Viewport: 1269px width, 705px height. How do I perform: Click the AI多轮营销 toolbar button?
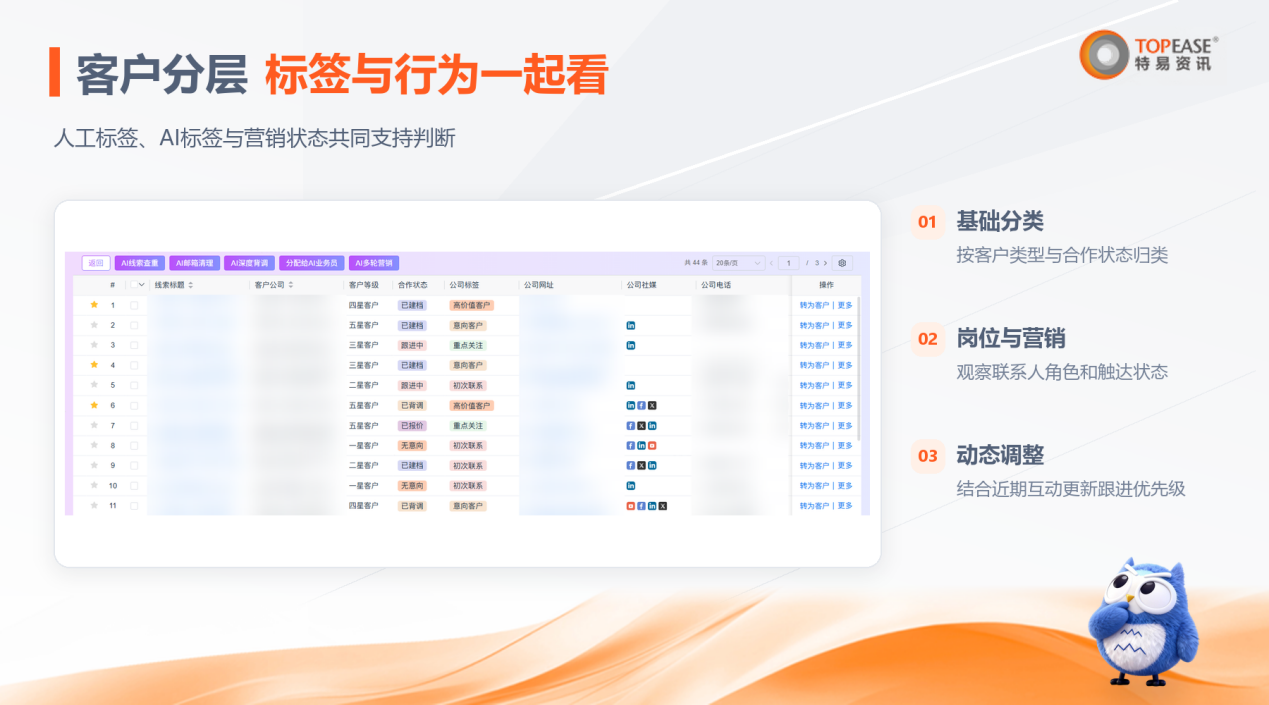tap(374, 263)
